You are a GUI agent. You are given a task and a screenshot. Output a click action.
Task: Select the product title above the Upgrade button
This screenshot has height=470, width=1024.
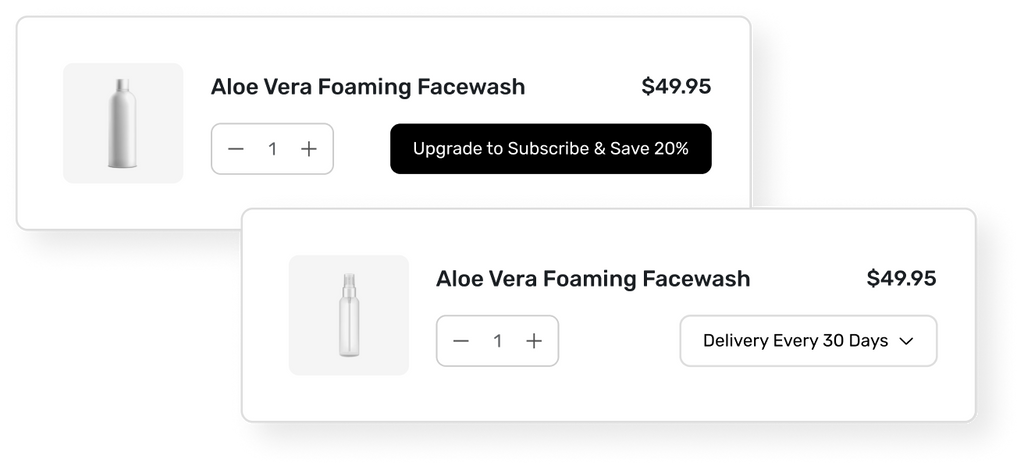(367, 87)
